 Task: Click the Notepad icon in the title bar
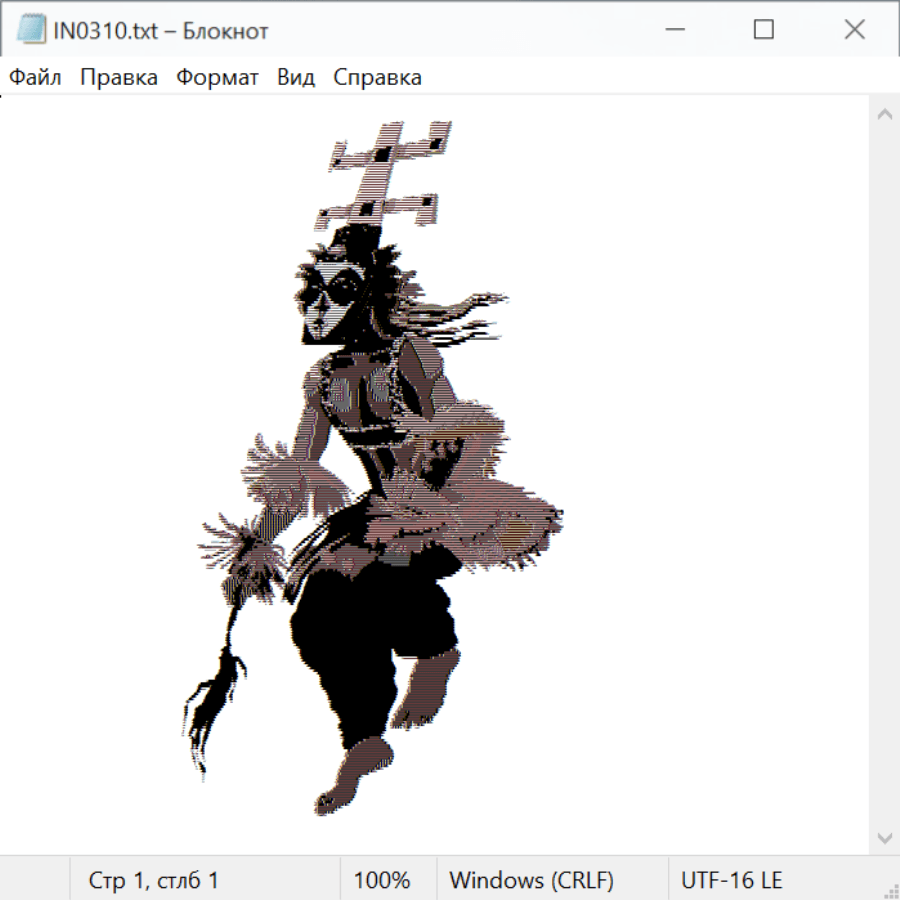pyautogui.click(x=31, y=30)
